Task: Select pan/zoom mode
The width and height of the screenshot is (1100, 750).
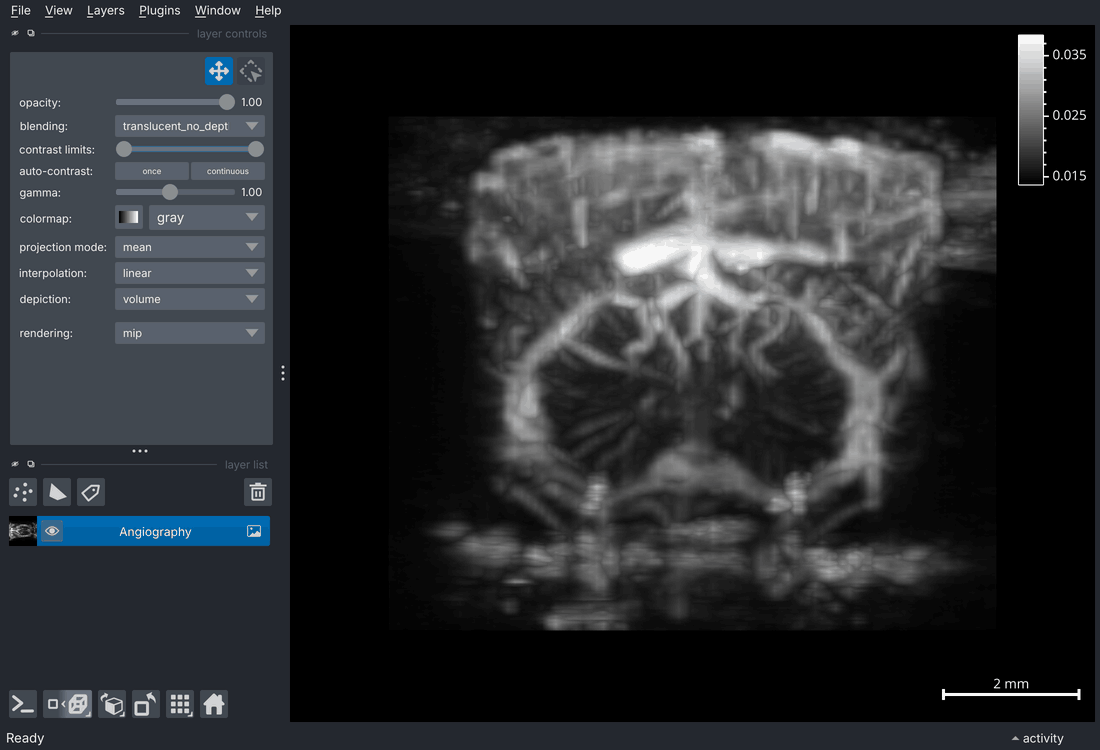Action: (218, 71)
